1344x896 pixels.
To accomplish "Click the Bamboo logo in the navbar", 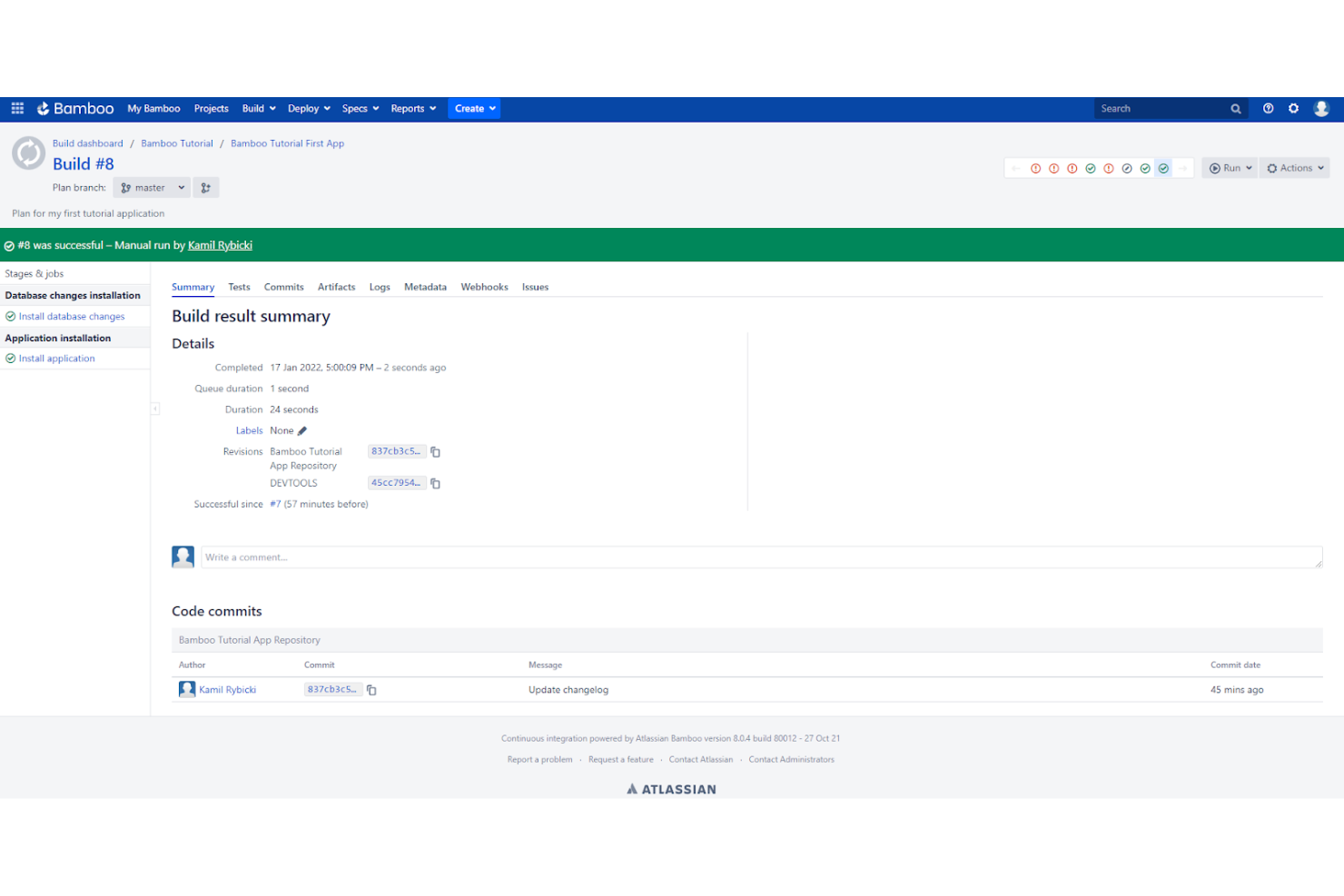I will coord(75,108).
